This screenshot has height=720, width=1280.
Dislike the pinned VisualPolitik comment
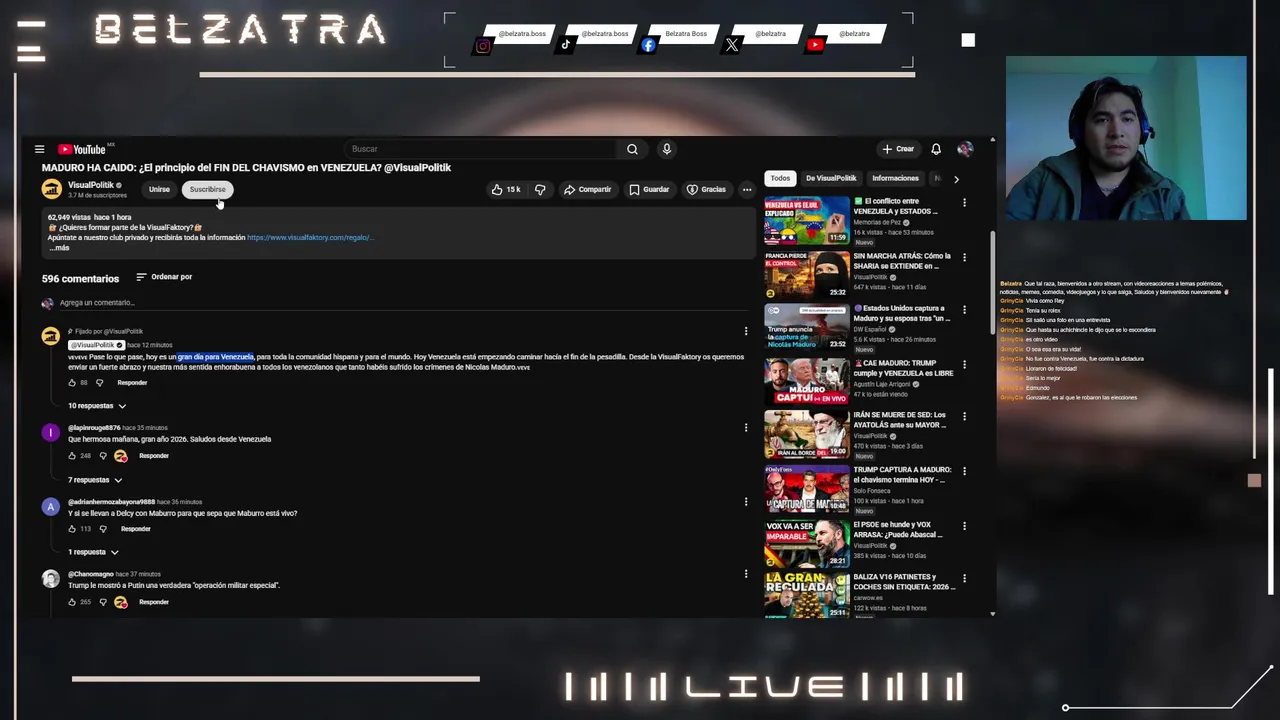[x=100, y=383]
